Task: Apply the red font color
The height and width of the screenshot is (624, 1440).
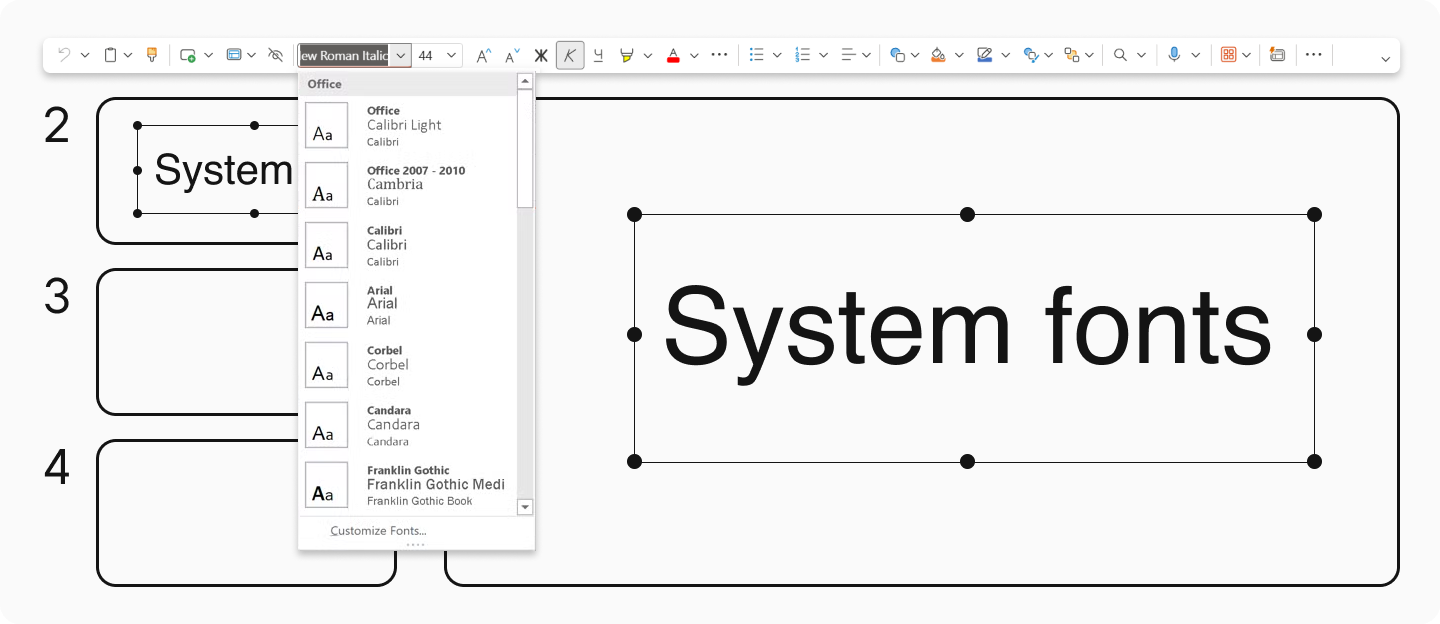Action: 673,55
